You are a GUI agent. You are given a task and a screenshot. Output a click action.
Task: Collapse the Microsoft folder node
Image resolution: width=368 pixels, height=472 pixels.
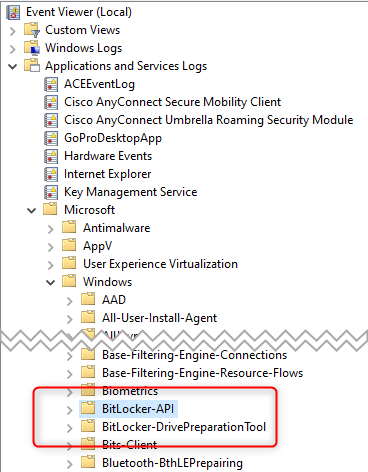coord(32,211)
